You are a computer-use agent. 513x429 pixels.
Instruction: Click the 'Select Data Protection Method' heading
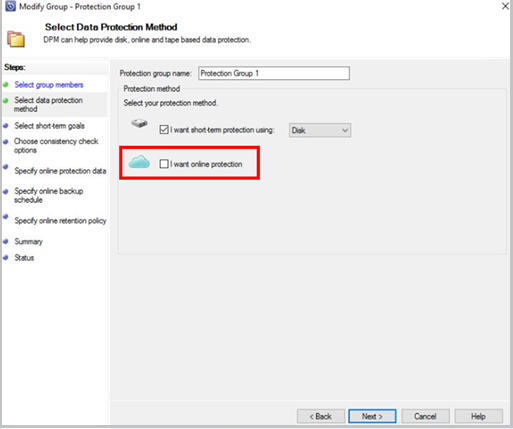111,27
